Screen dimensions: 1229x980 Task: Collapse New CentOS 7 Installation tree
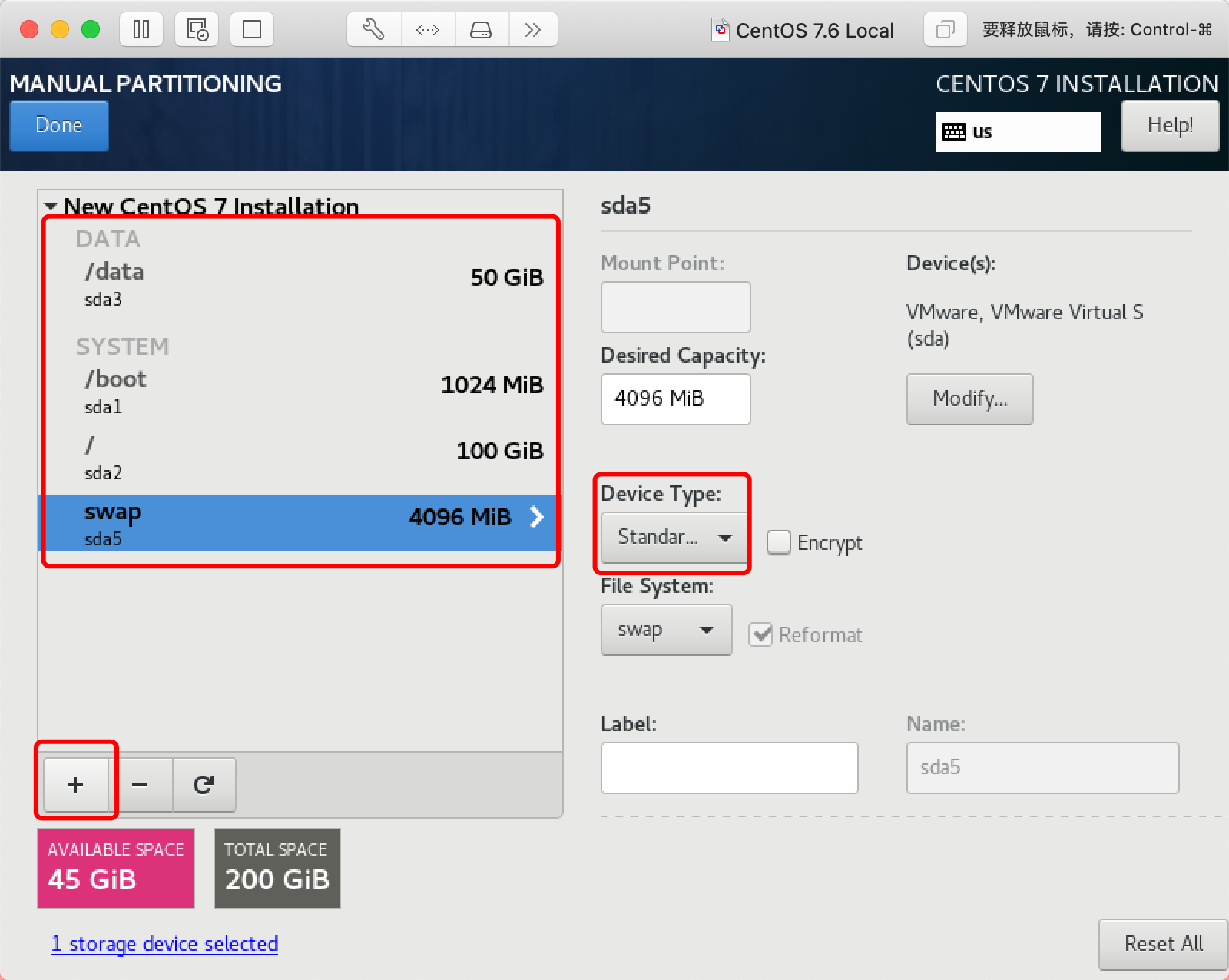51,207
